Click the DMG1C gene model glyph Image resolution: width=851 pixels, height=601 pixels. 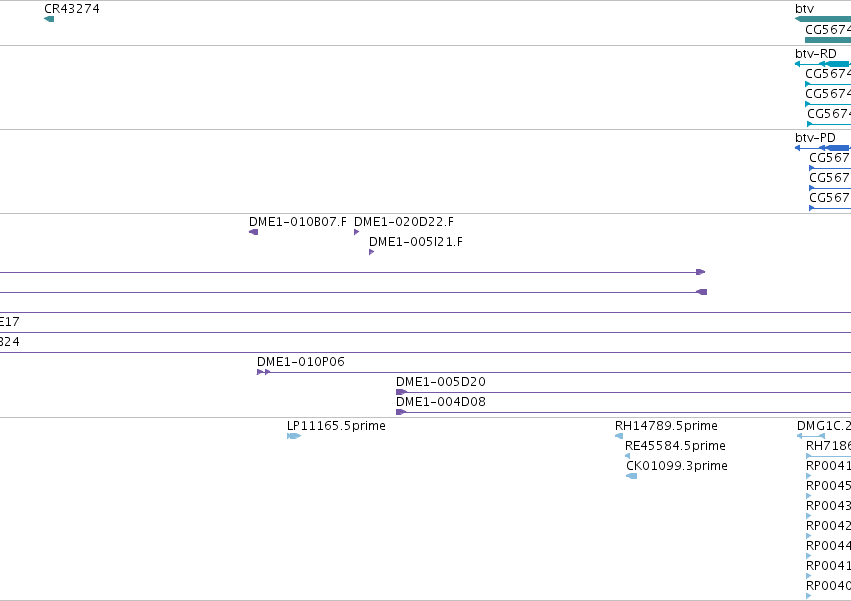(811, 436)
